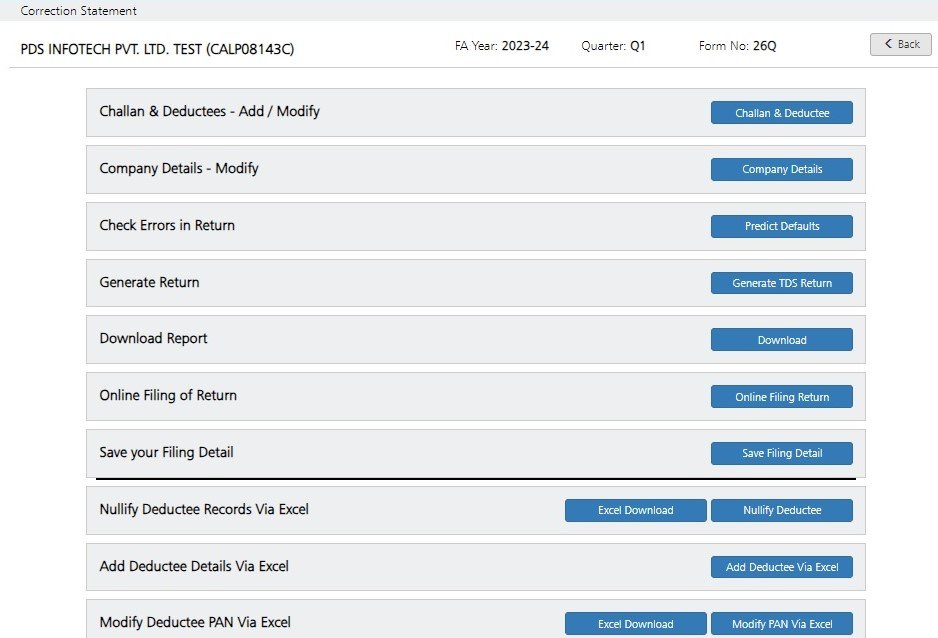Generate the TDS Return

[781, 283]
